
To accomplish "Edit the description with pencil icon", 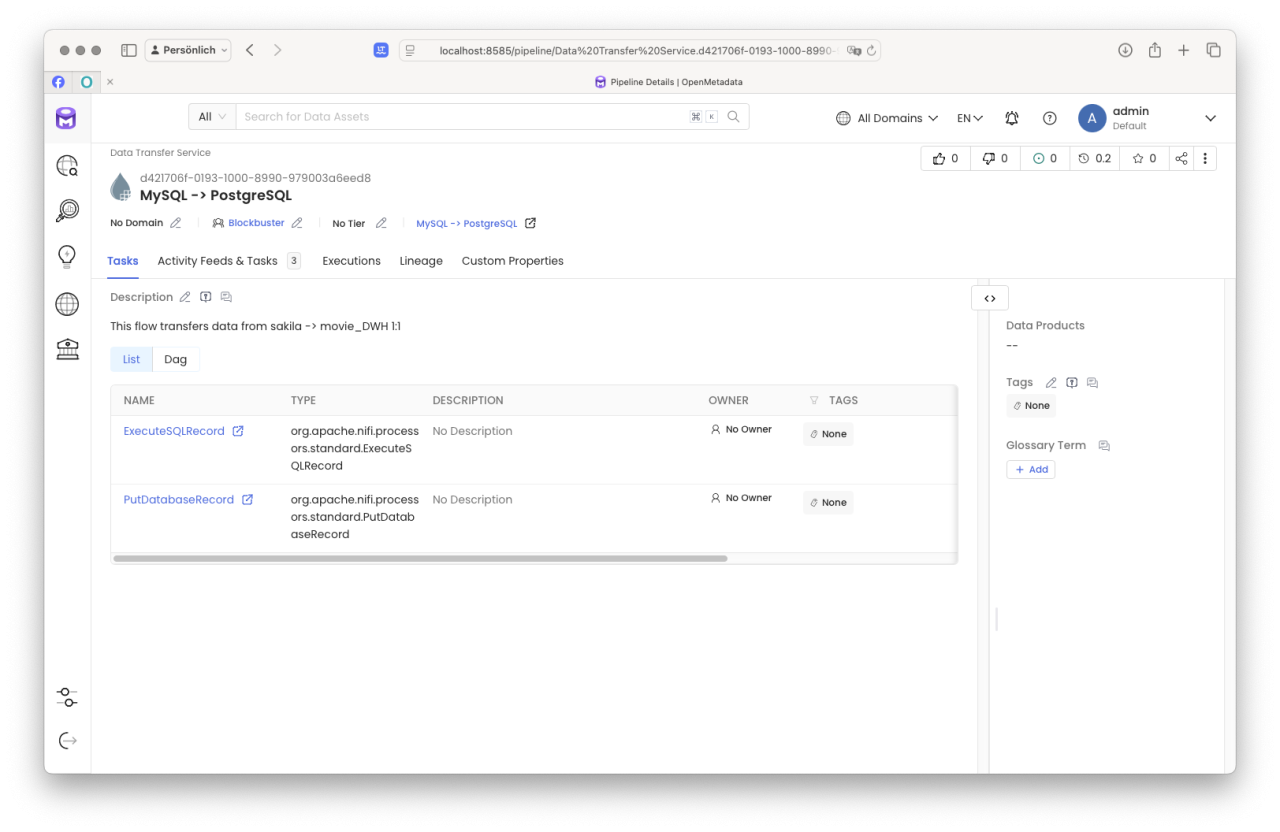I will pos(185,297).
